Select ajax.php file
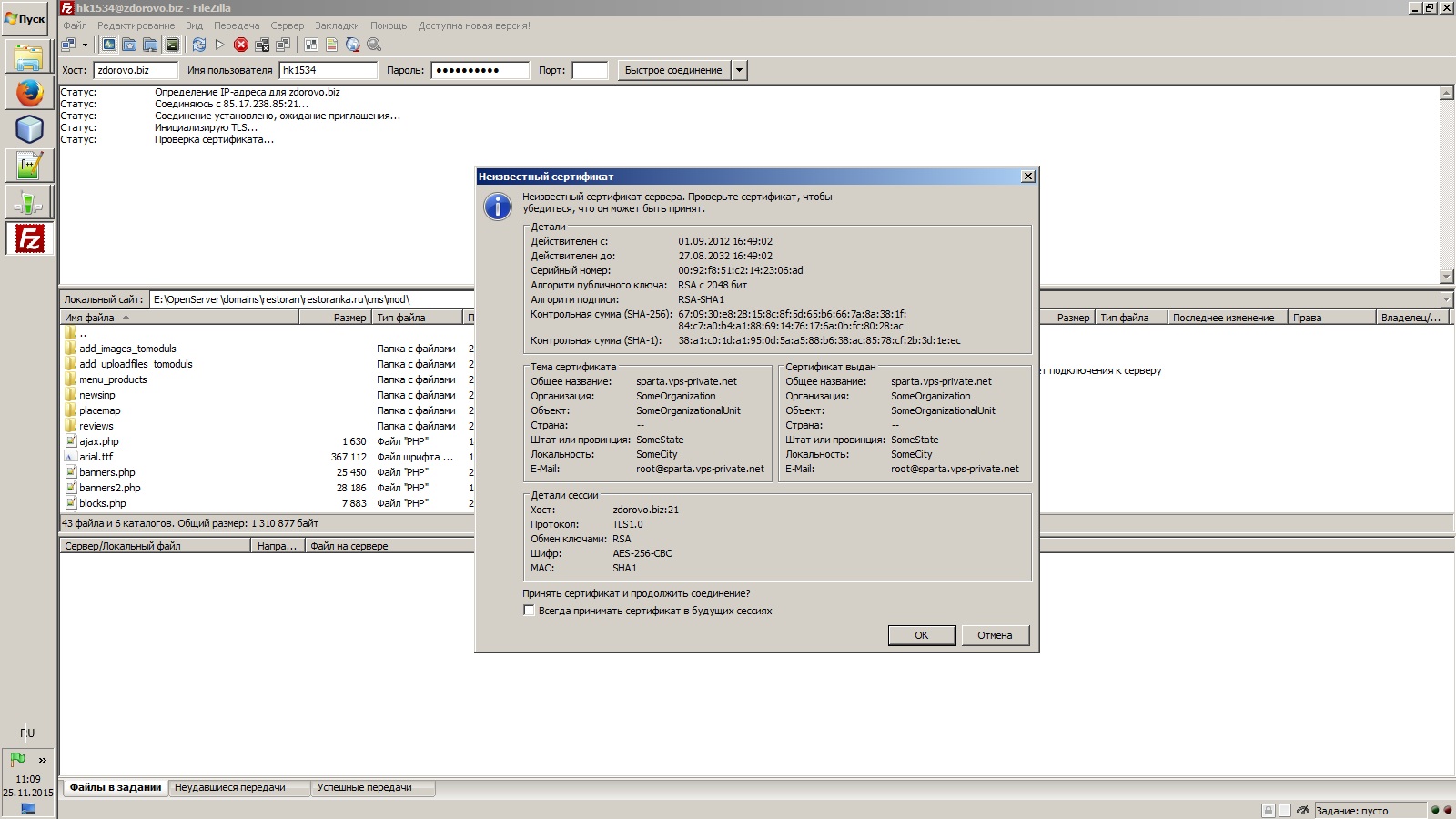The height and width of the screenshot is (819, 1456). 98,441
